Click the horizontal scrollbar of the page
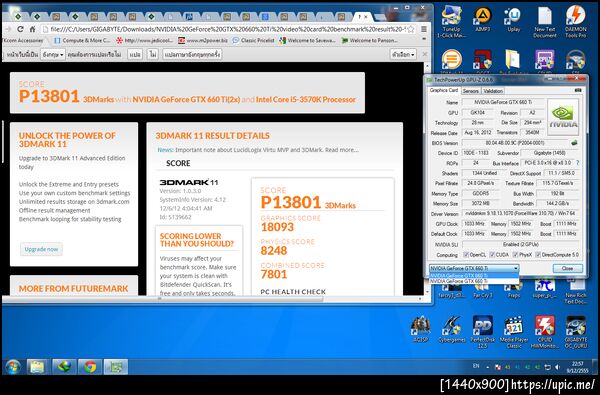This screenshot has height=395, width=600. (241, 299)
